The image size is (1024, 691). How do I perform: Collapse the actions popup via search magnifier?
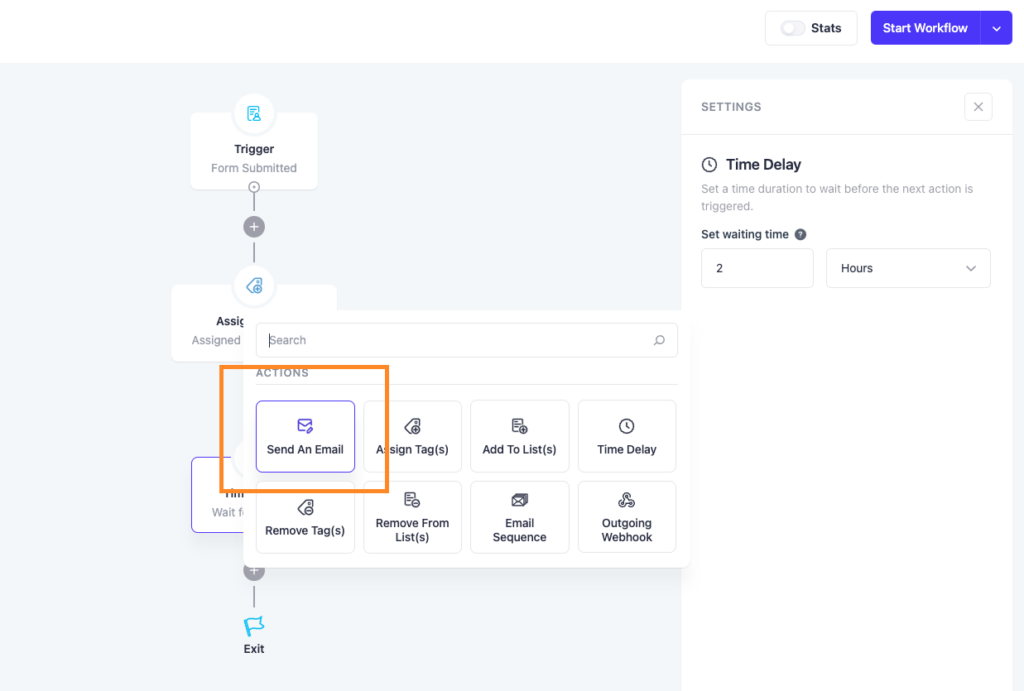(660, 340)
